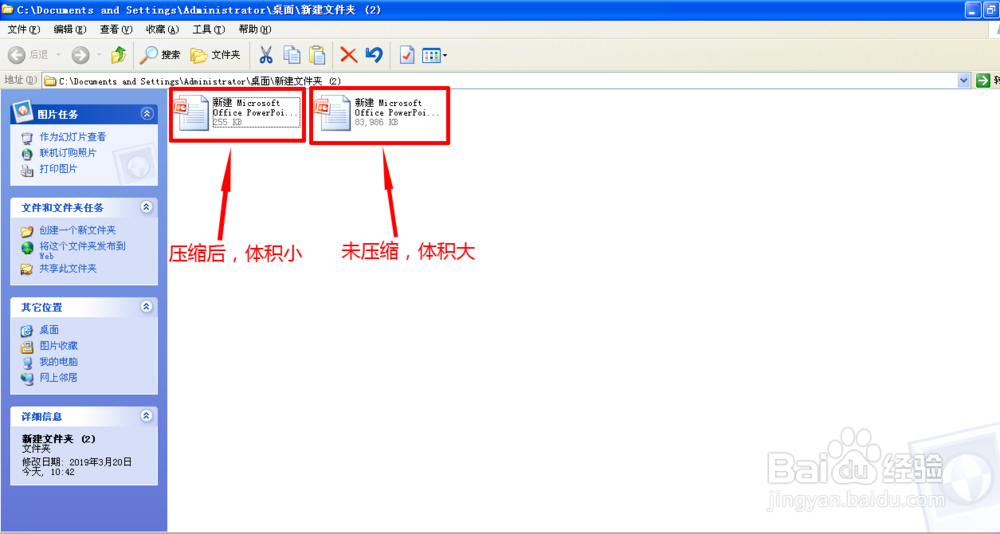
Task: Open the 帮助(H) menu
Action: click(x=254, y=29)
